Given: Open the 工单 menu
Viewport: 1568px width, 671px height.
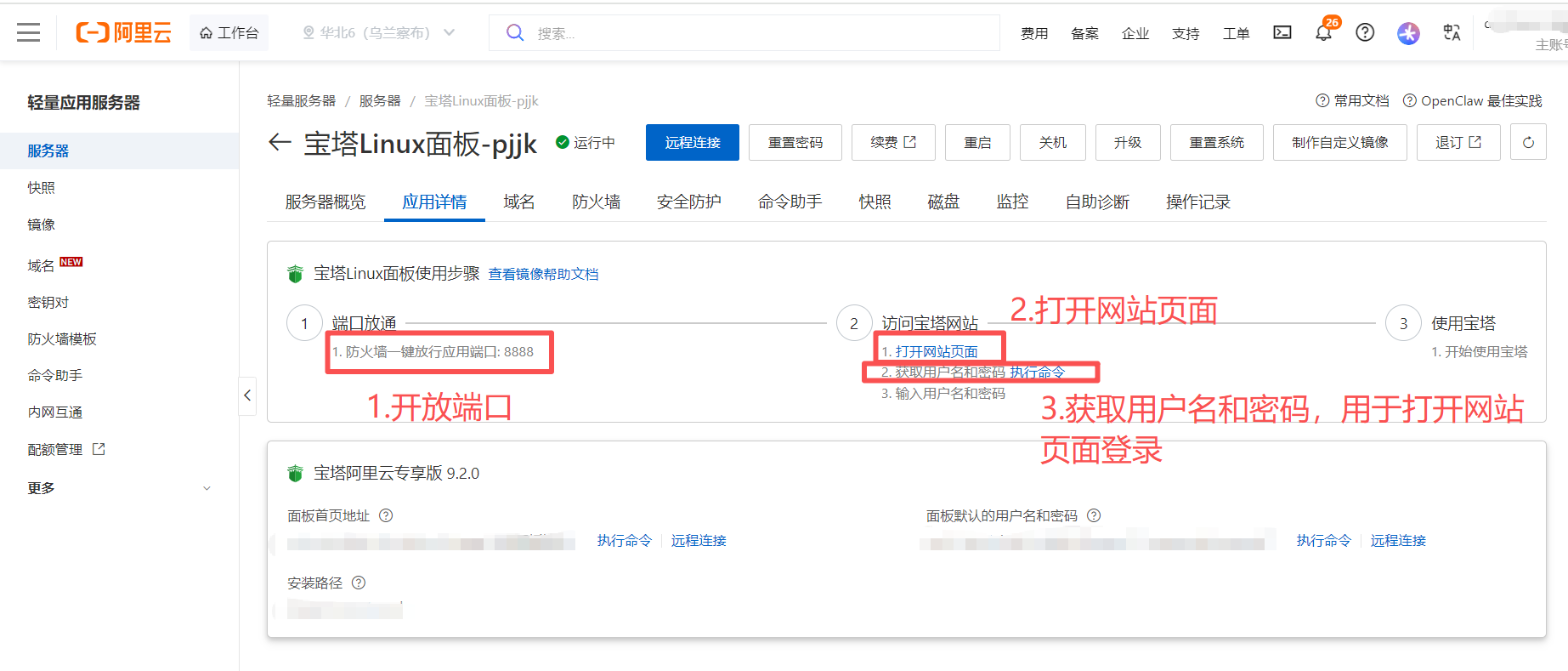Looking at the screenshot, I should point(1236,33).
